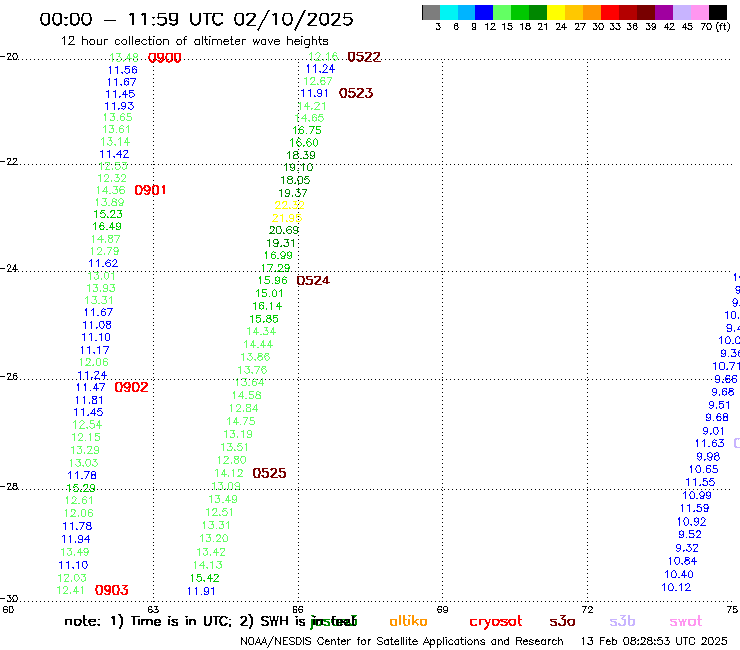The width and height of the screenshot is (740, 650).
Task: Click the blue 11.59 reading
Action: click(x=694, y=508)
